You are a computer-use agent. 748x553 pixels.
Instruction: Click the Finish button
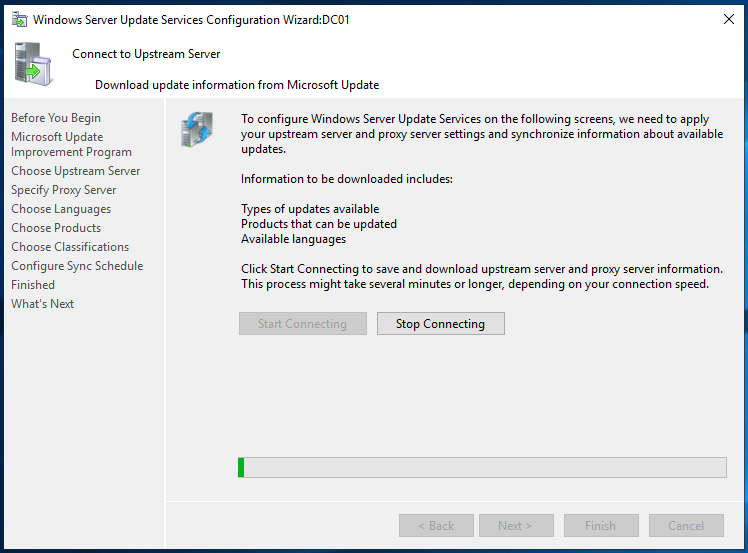(601, 525)
